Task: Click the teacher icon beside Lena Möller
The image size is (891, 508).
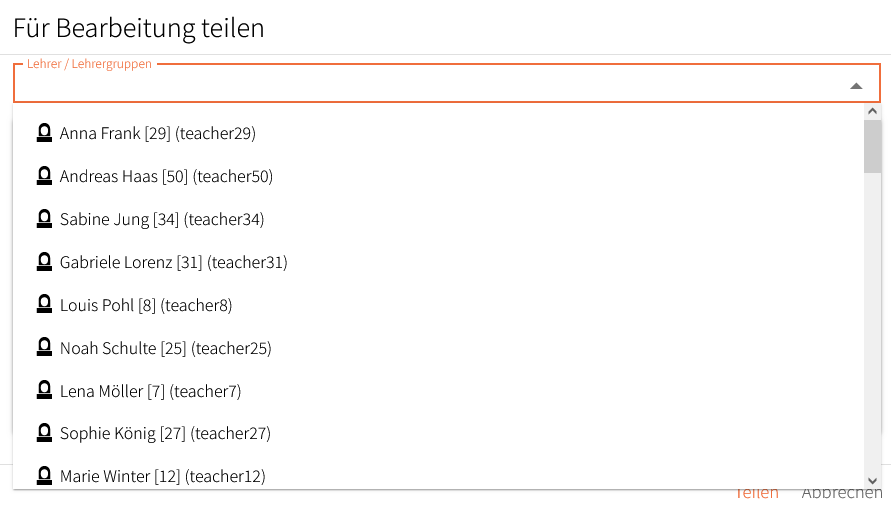Action: (x=44, y=390)
